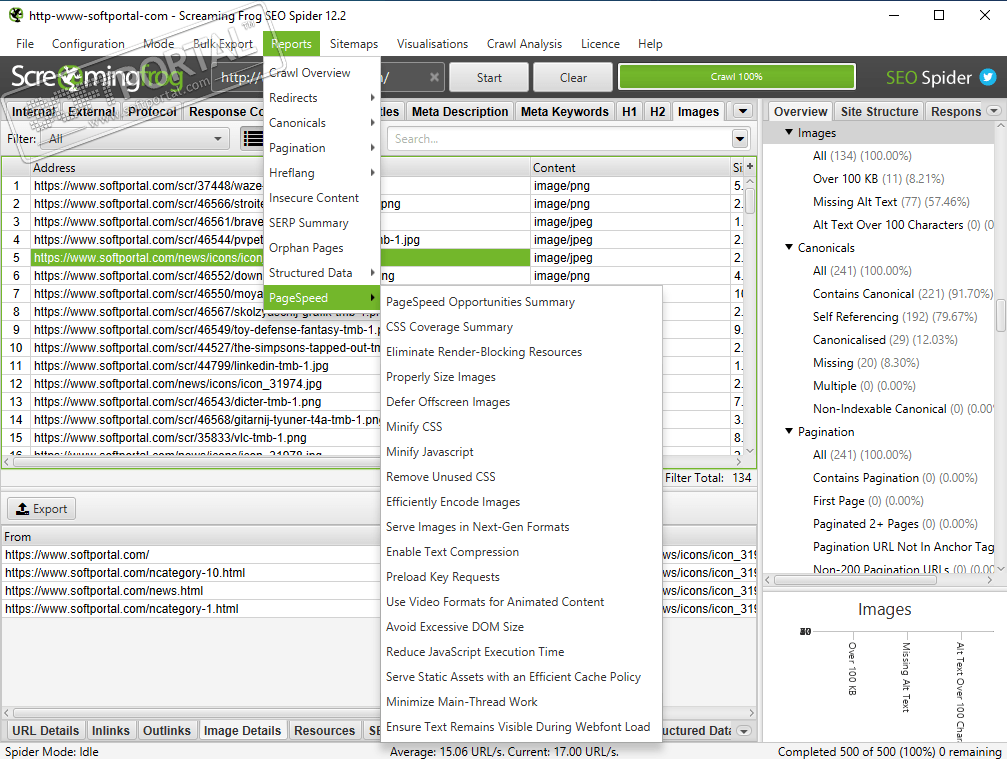The image size is (1007, 759).
Task: Click the Start crawl button
Action: [489, 77]
